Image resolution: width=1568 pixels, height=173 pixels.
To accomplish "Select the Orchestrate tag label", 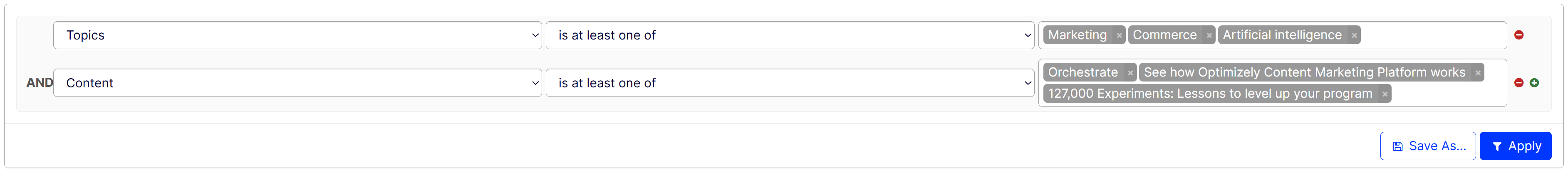I will click(x=1083, y=72).
